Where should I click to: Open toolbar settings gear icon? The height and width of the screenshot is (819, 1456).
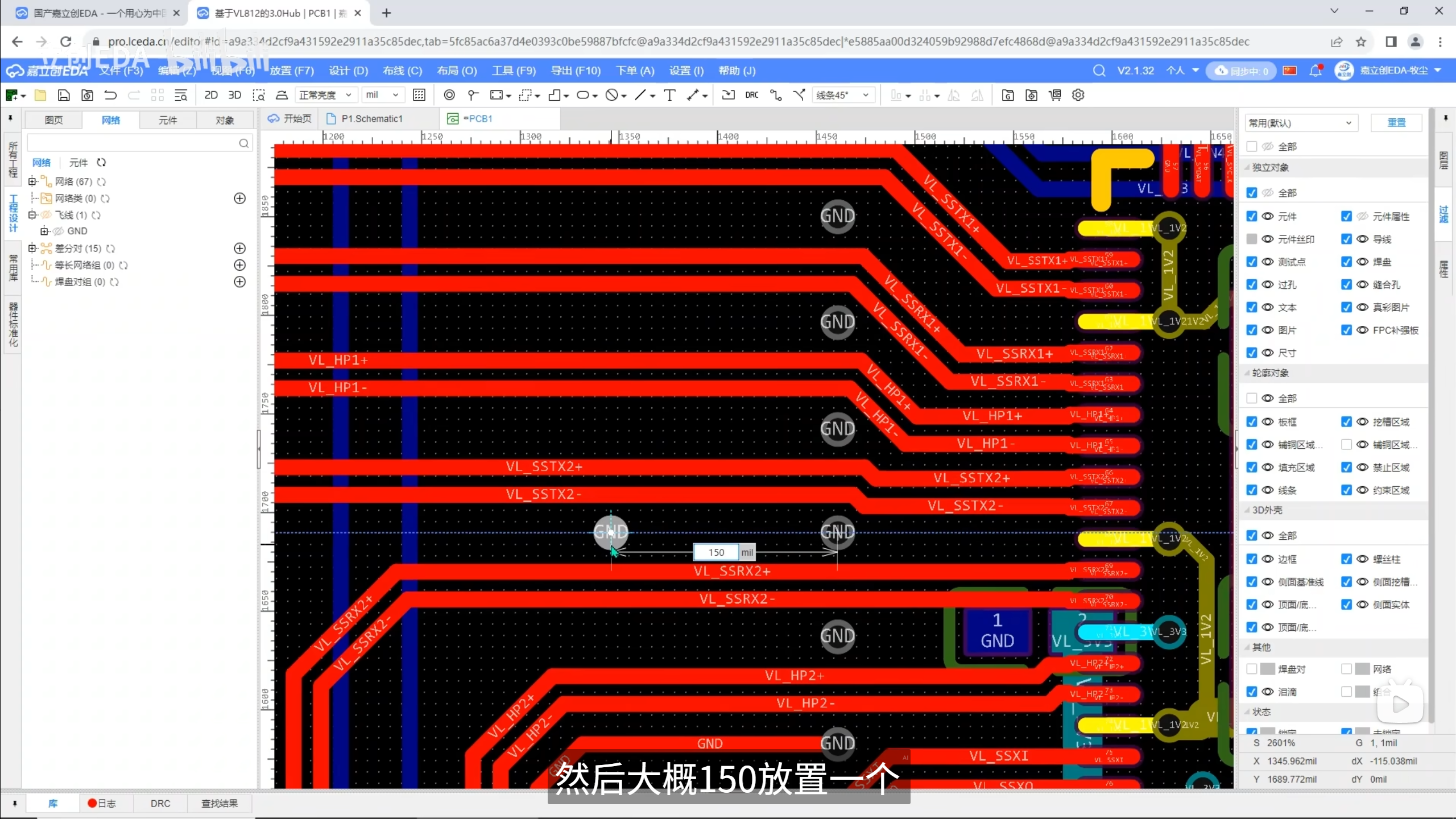[x=1078, y=95]
